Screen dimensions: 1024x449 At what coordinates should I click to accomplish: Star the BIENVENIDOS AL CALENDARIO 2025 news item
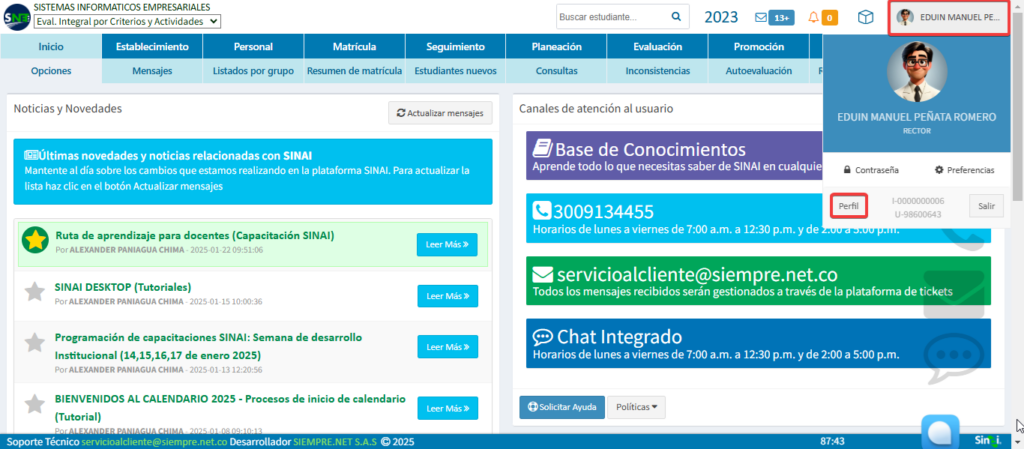point(36,404)
